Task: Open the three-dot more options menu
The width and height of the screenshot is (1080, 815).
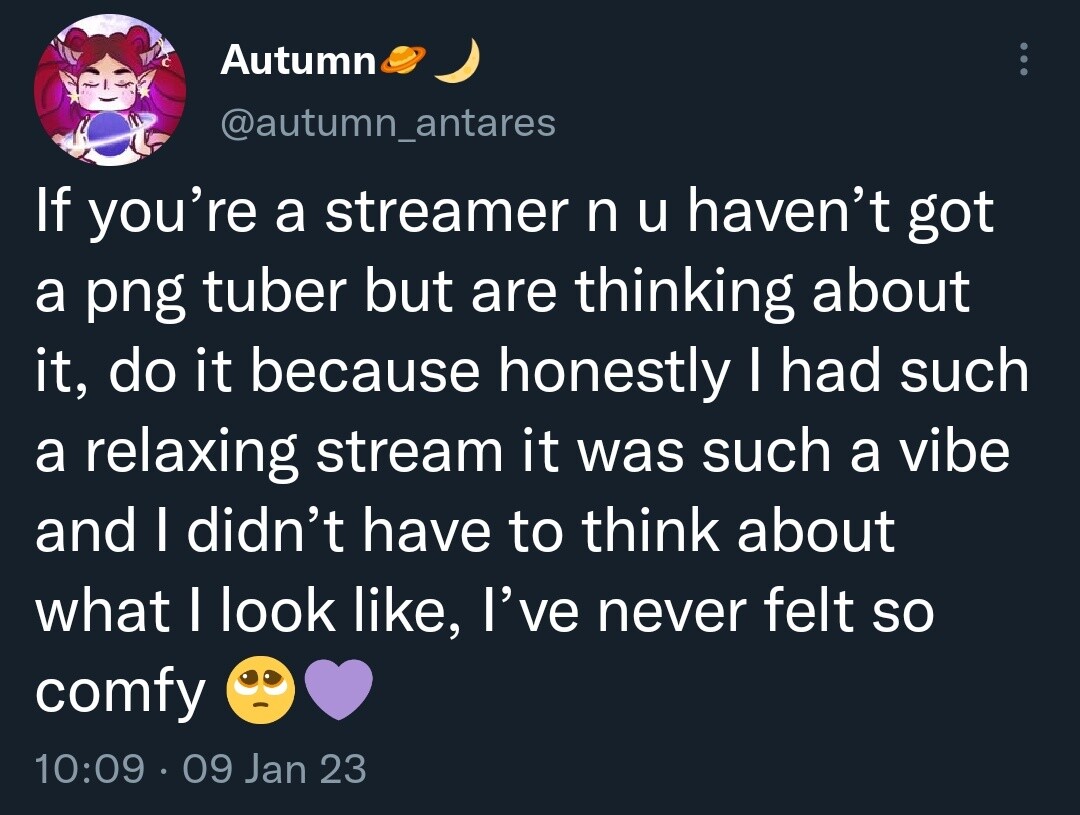Action: click(x=1024, y=59)
